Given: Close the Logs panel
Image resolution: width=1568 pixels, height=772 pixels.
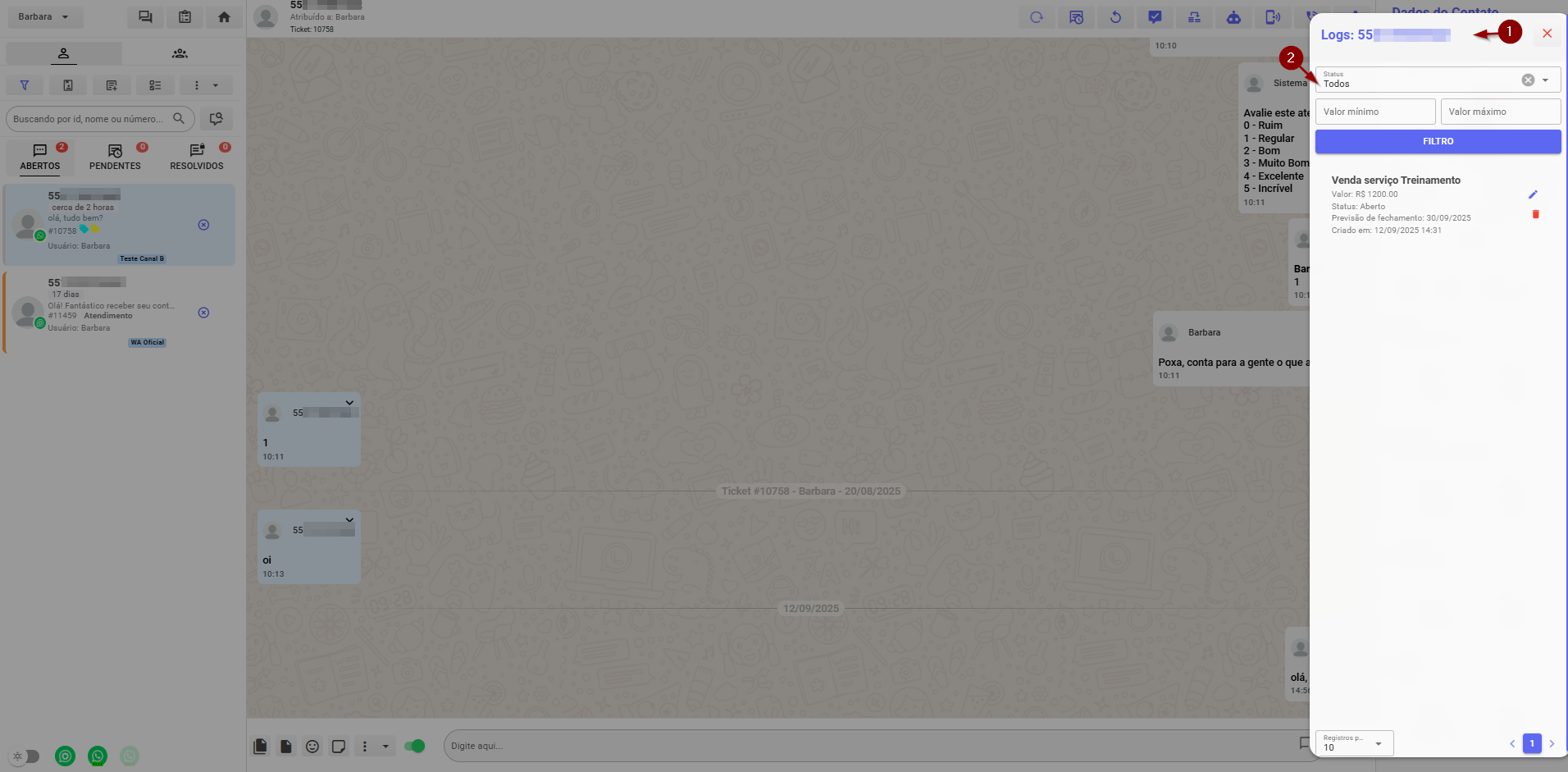Looking at the screenshot, I should [x=1547, y=34].
